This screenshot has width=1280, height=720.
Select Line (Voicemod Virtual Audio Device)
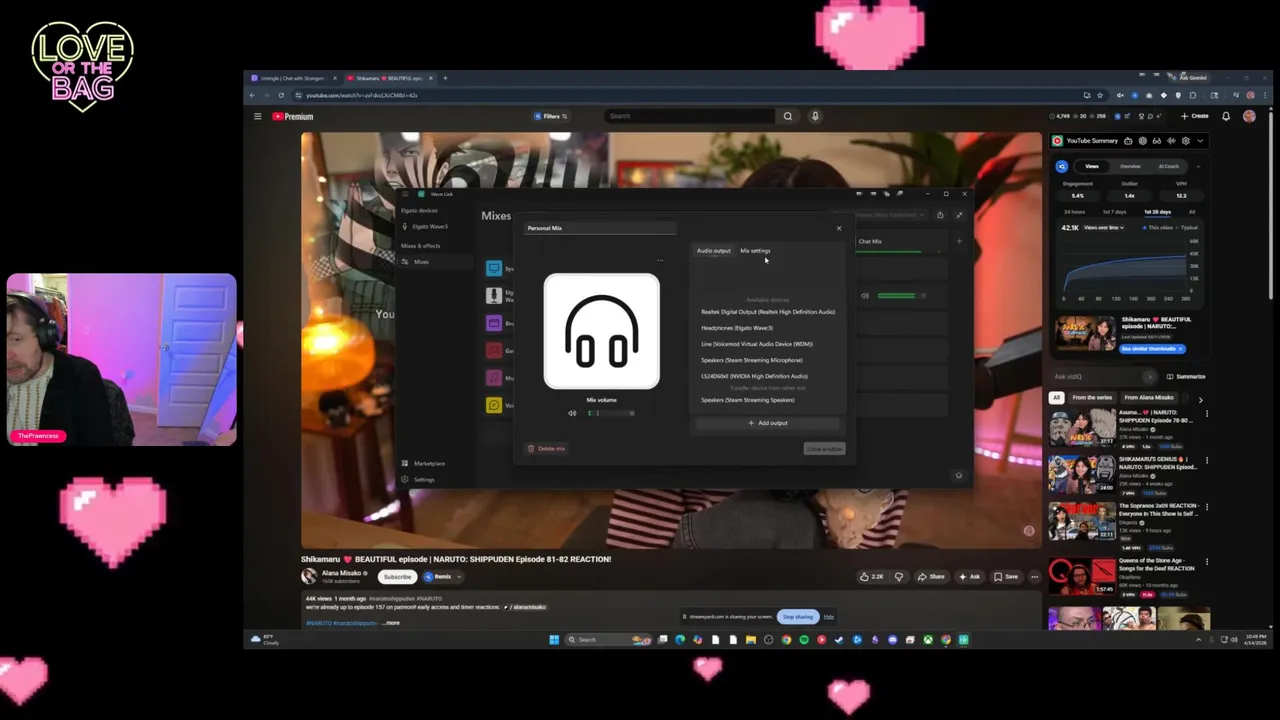click(x=757, y=344)
